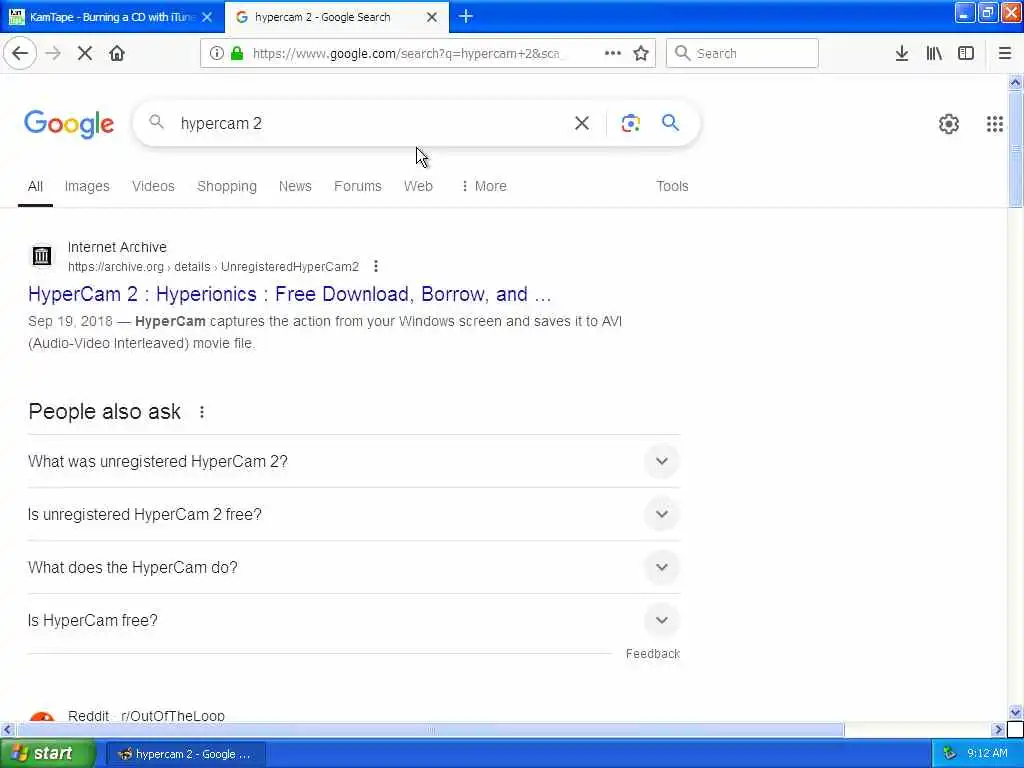Open the Firefox hamburger menu
Image resolution: width=1024 pixels, height=768 pixels.
coord(1004,54)
